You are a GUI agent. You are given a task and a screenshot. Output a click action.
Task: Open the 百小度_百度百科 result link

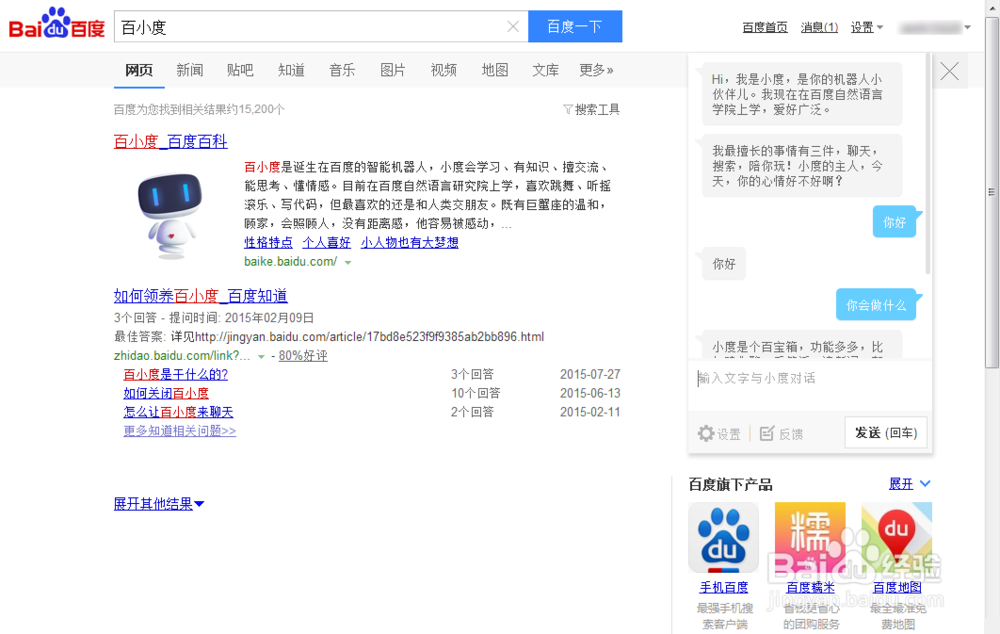point(170,141)
